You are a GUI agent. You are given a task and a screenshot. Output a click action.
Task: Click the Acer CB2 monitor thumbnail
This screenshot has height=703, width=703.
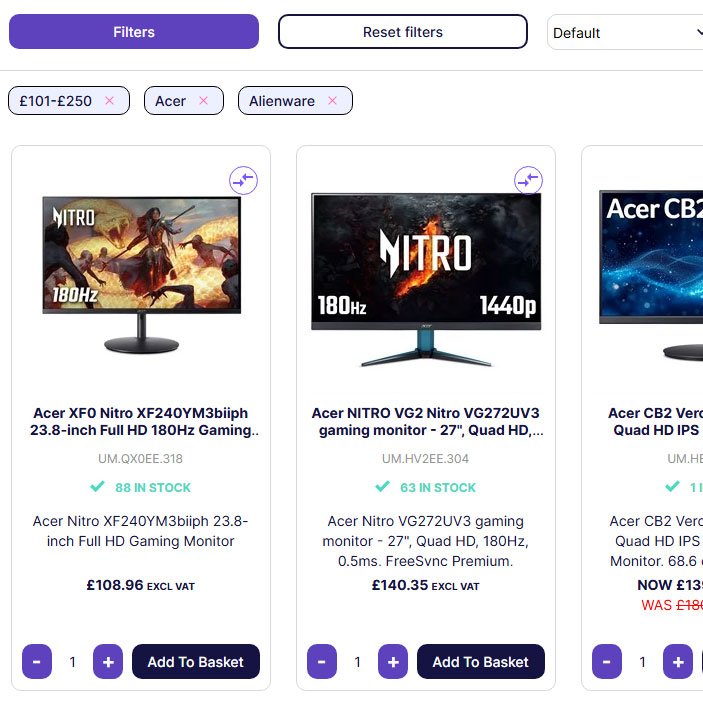pyautogui.click(x=651, y=274)
